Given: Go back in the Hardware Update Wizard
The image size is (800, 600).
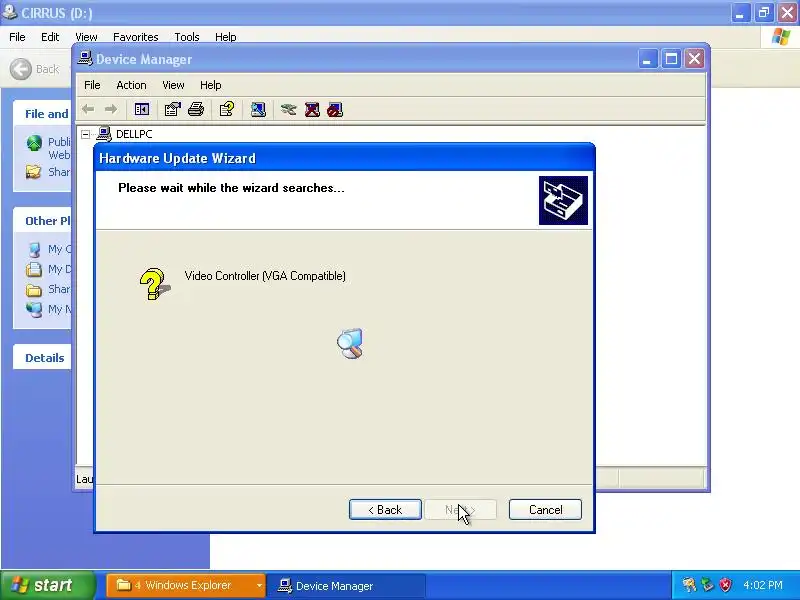Looking at the screenshot, I should pyautogui.click(x=385, y=510).
